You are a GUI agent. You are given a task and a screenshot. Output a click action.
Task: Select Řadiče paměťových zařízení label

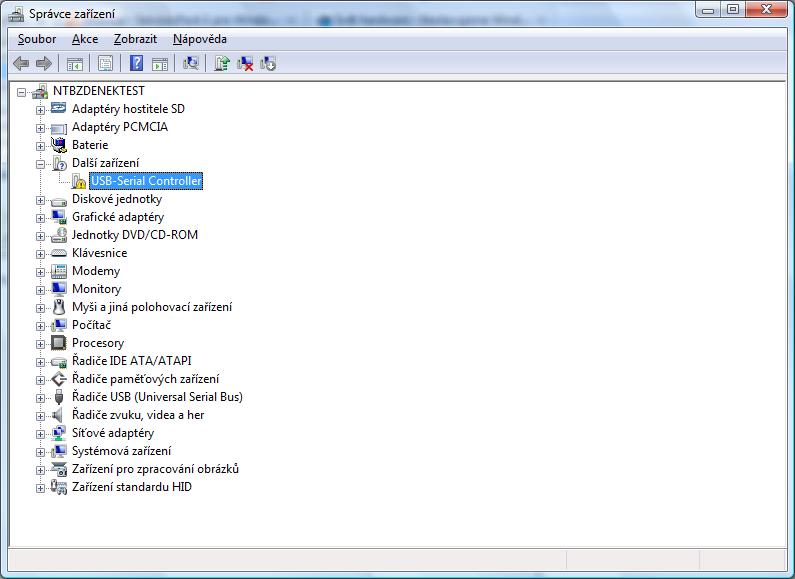[x=146, y=379]
